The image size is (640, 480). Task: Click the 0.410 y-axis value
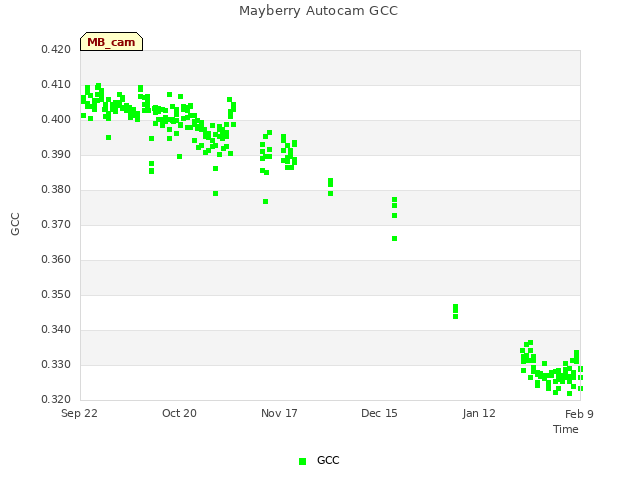coord(56,84)
